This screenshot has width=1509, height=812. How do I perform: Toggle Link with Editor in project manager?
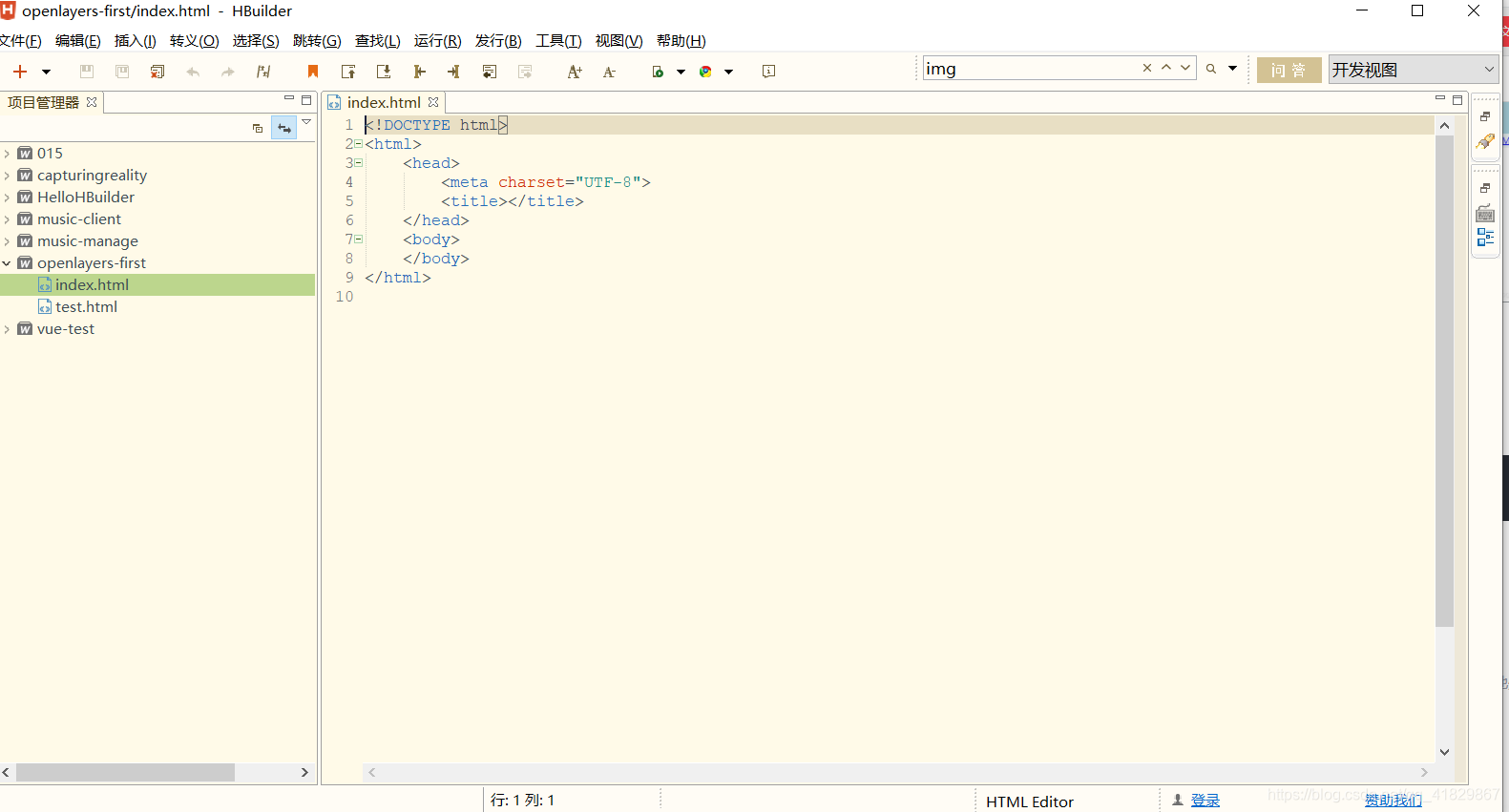(284, 128)
